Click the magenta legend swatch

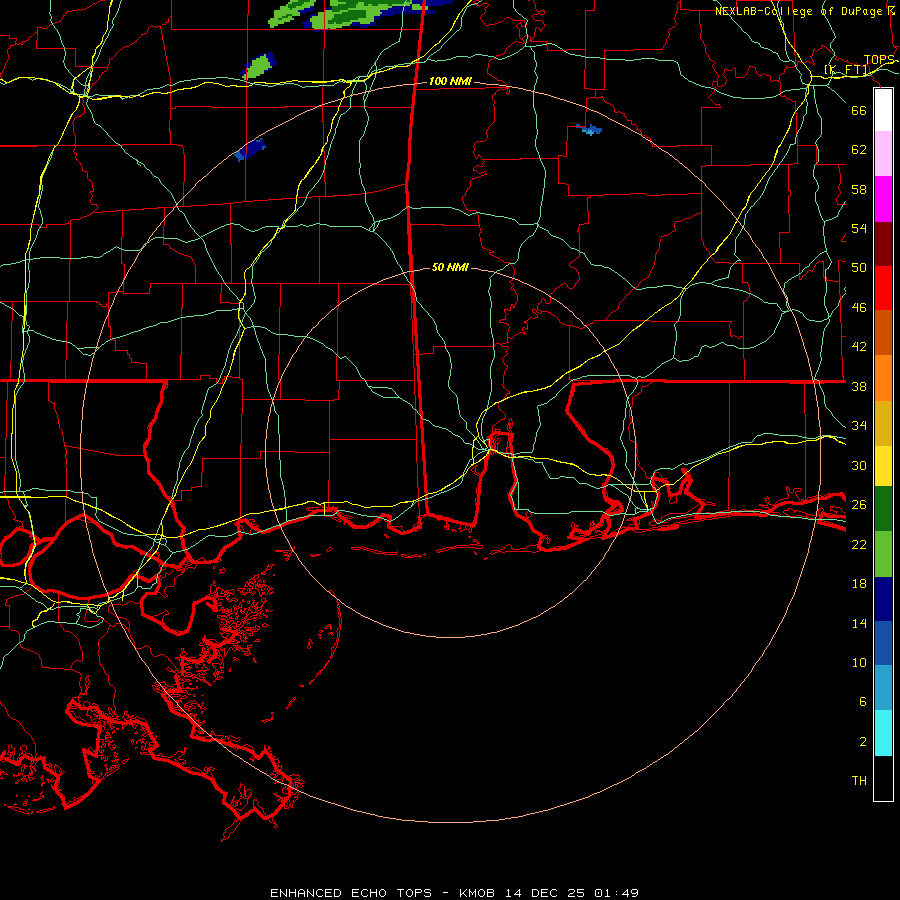(883, 199)
